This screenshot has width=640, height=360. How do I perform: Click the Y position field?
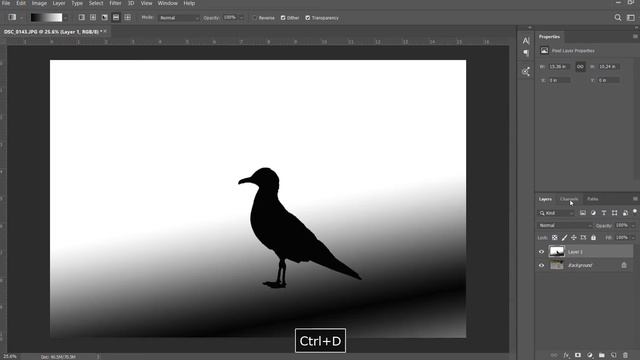(x=608, y=80)
